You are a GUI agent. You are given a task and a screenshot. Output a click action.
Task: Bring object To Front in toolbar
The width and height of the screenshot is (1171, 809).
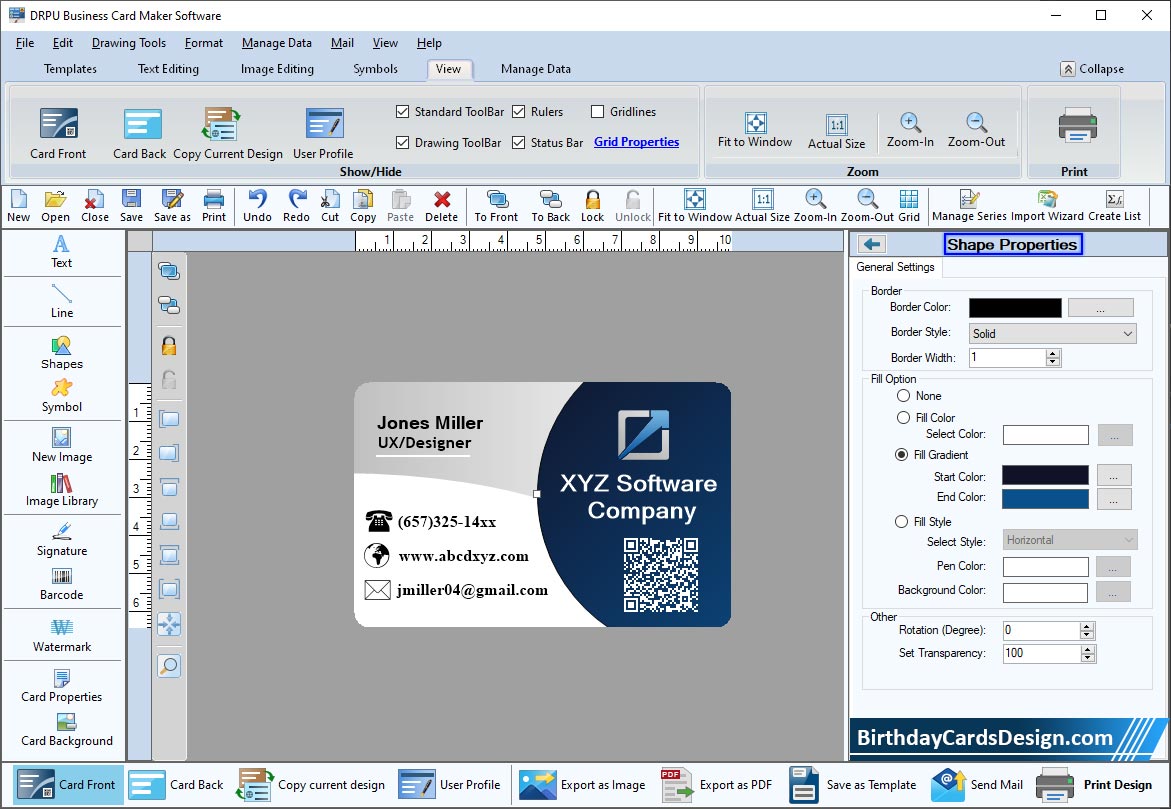(496, 206)
